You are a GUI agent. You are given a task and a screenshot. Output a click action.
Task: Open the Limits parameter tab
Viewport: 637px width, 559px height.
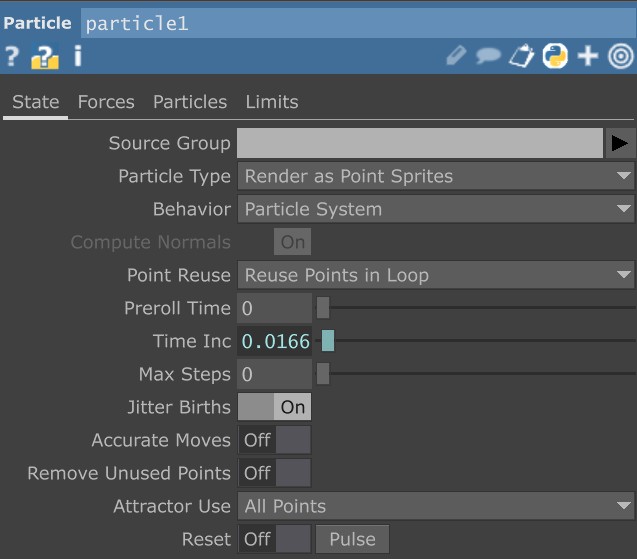pos(272,102)
